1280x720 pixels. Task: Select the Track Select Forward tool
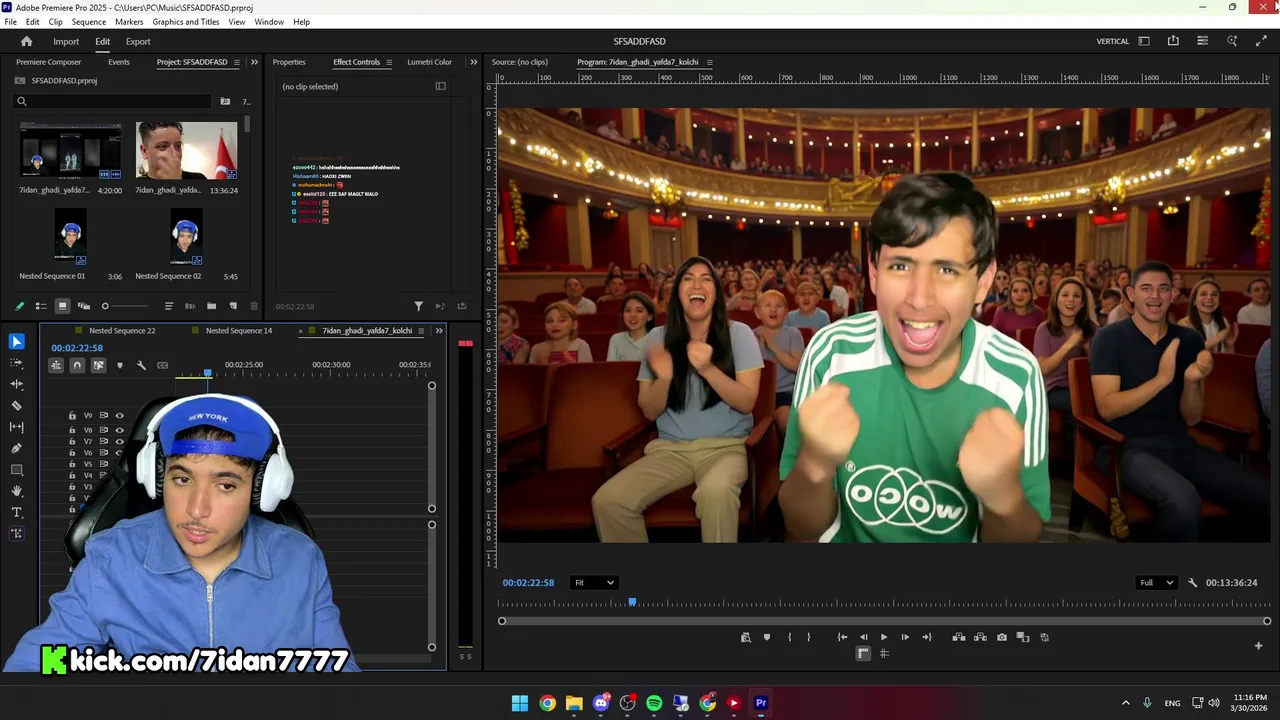[16, 363]
